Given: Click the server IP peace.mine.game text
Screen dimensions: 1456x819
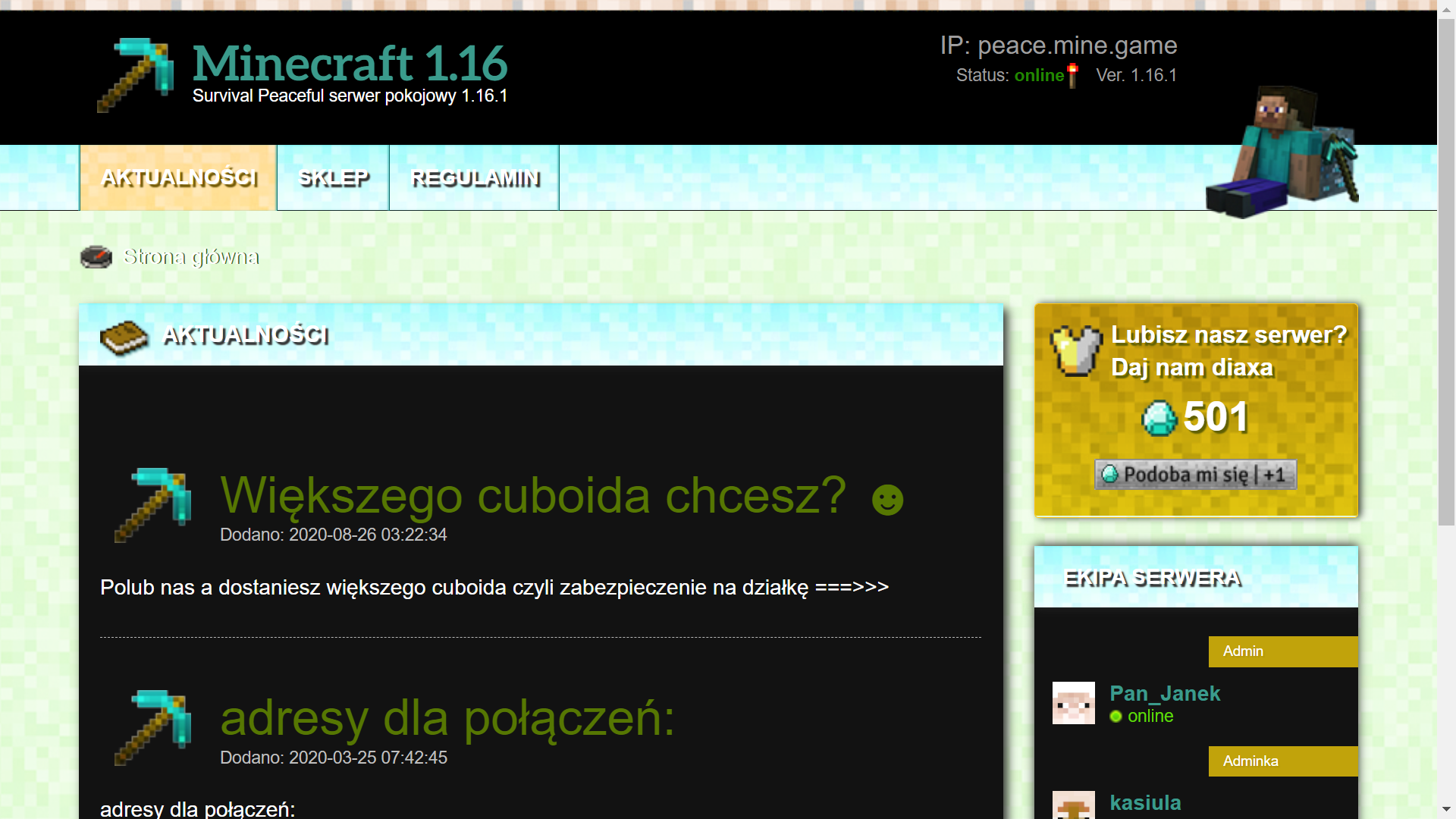Looking at the screenshot, I should pyautogui.click(x=1059, y=45).
